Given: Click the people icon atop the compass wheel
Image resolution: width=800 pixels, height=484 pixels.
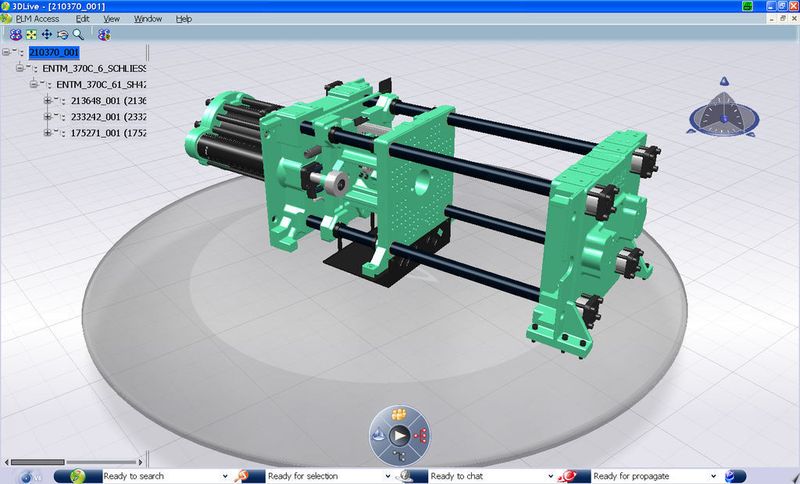Looking at the screenshot, I should [x=399, y=414].
